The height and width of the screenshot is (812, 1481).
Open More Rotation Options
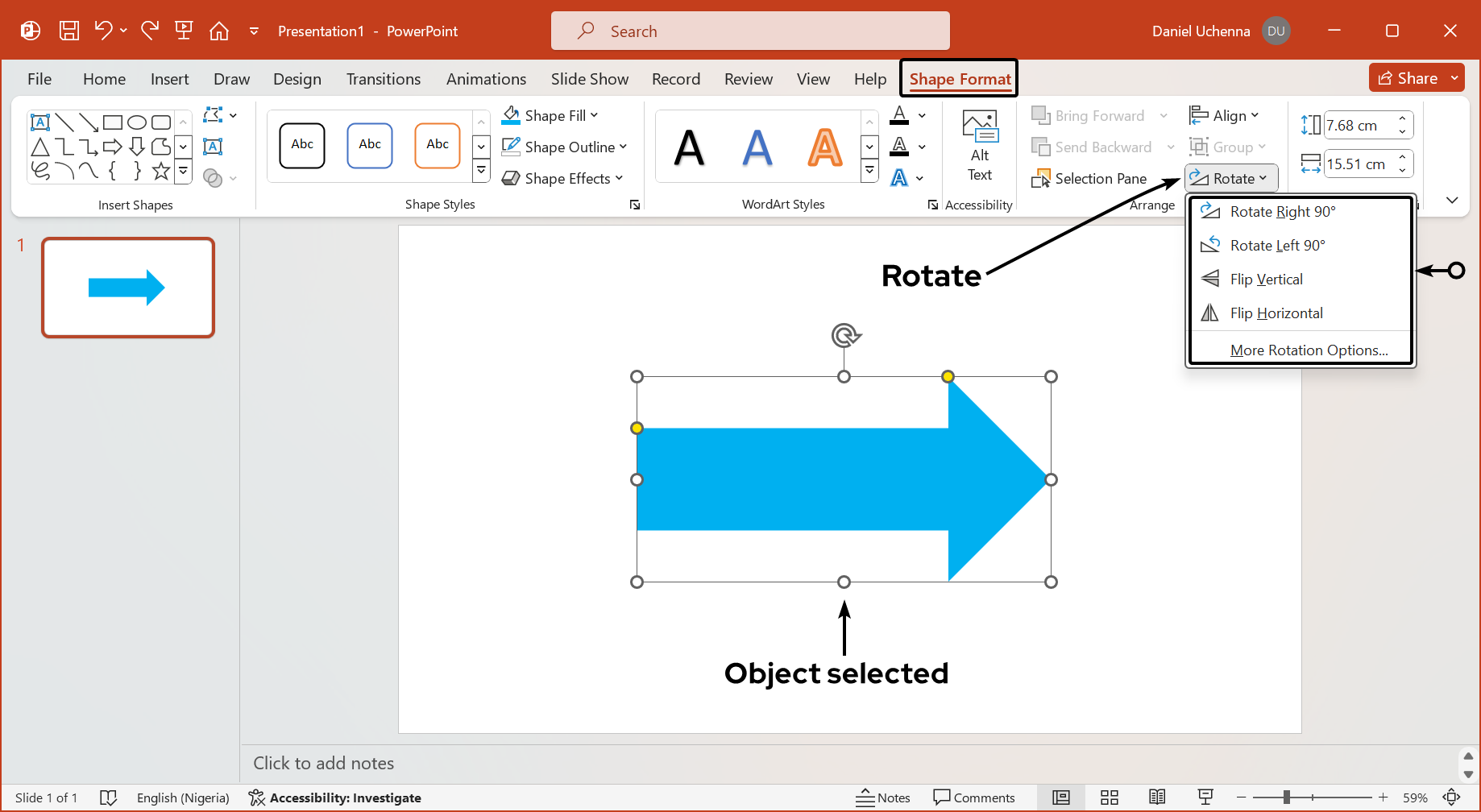coord(1309,350)
